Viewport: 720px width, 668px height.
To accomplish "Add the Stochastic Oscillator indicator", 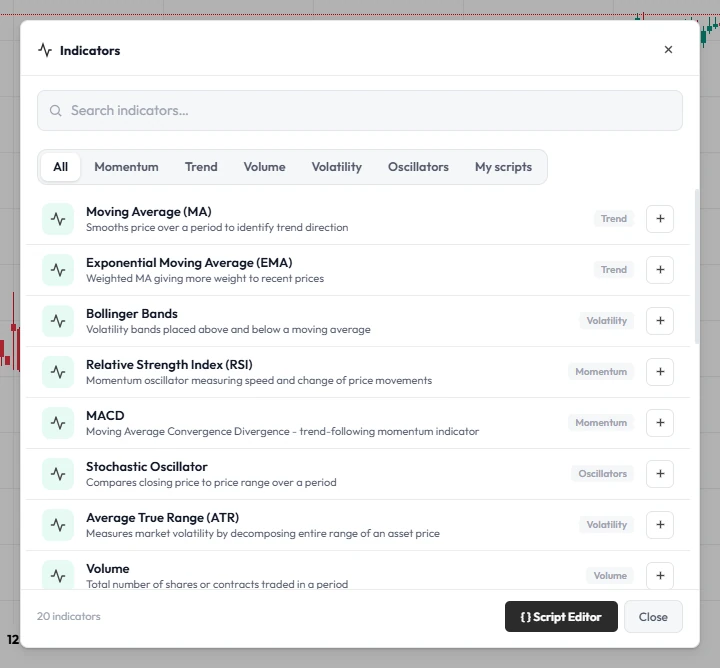I will point(660,474).
